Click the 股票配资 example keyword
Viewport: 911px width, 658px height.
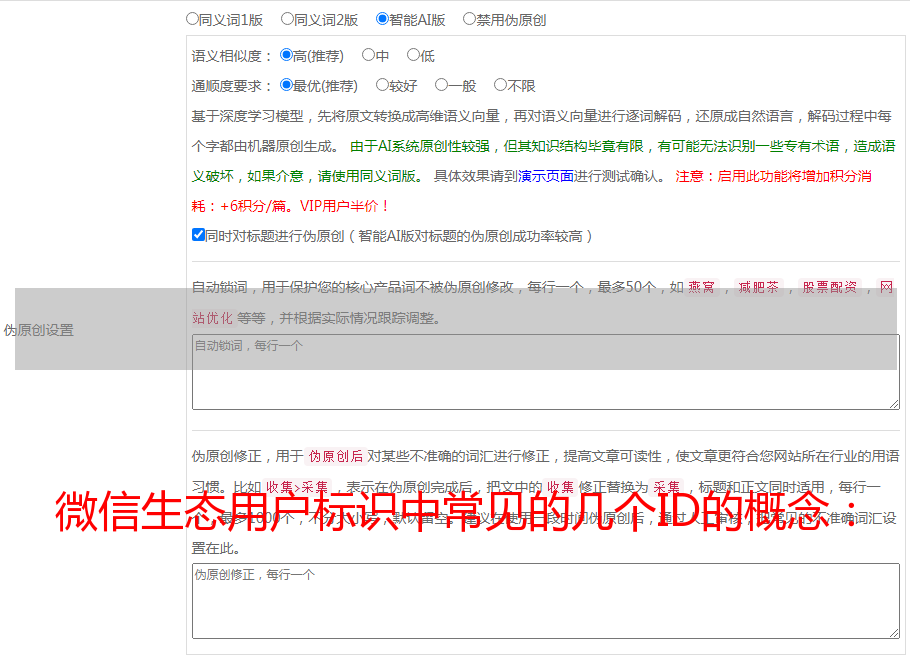[829, 287]
